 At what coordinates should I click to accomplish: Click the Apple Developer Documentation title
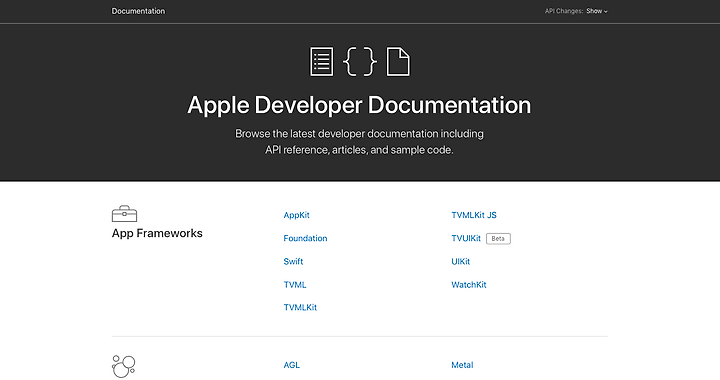pos(359,105)
